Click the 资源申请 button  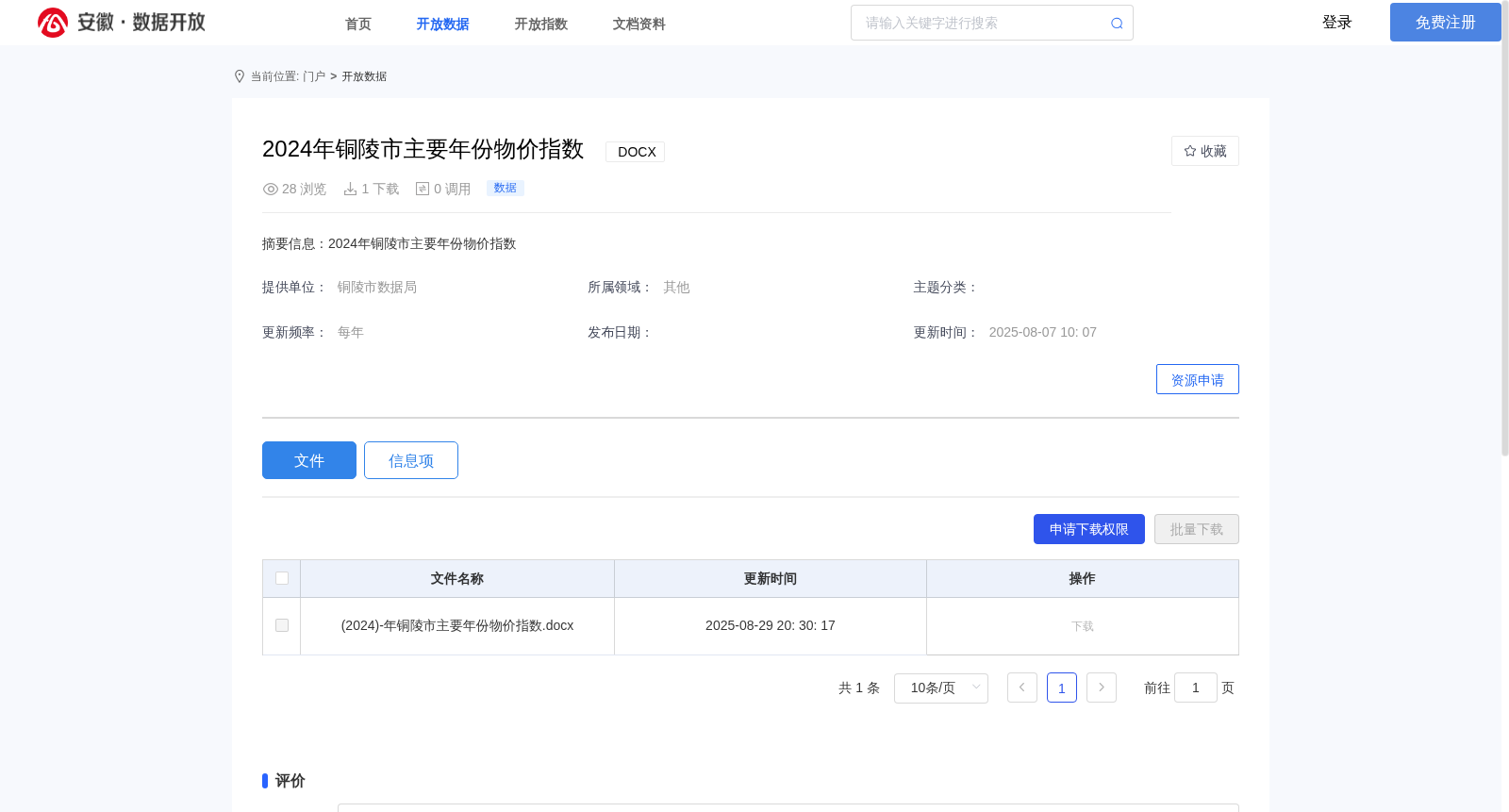(x=1198, y=379)
